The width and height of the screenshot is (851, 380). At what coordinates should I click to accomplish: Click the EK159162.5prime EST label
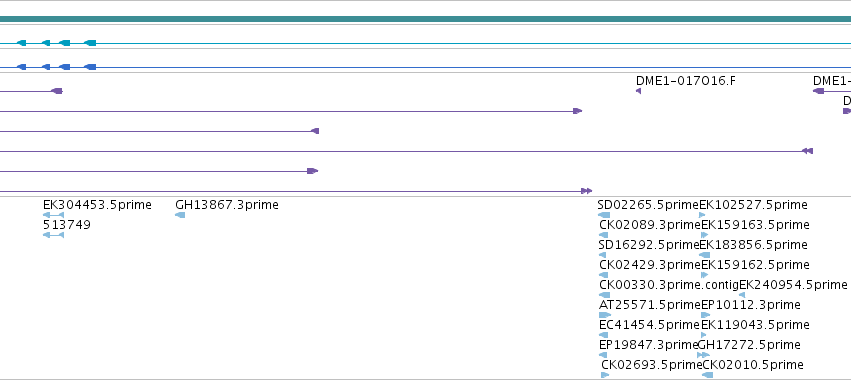[755, 265]
